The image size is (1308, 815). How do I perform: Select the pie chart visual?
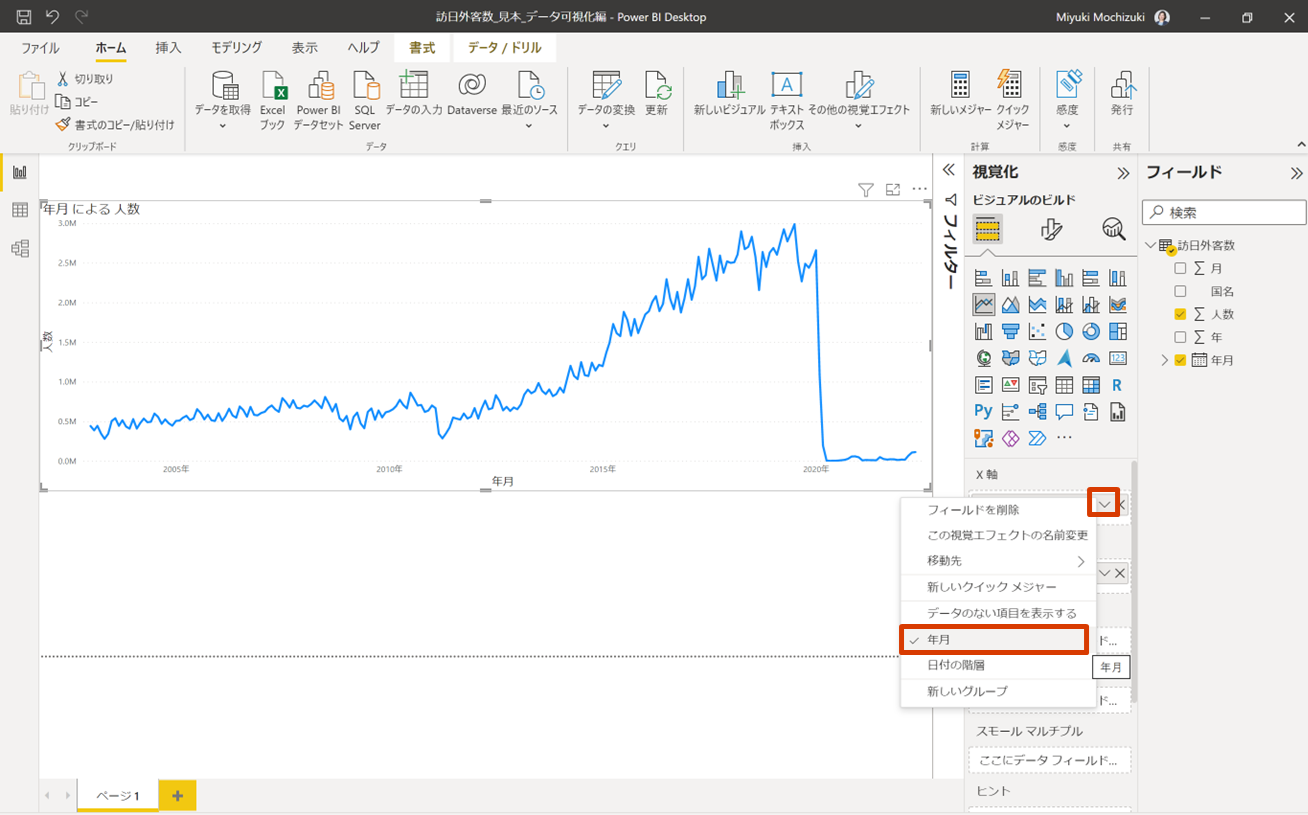(1064, 331)
